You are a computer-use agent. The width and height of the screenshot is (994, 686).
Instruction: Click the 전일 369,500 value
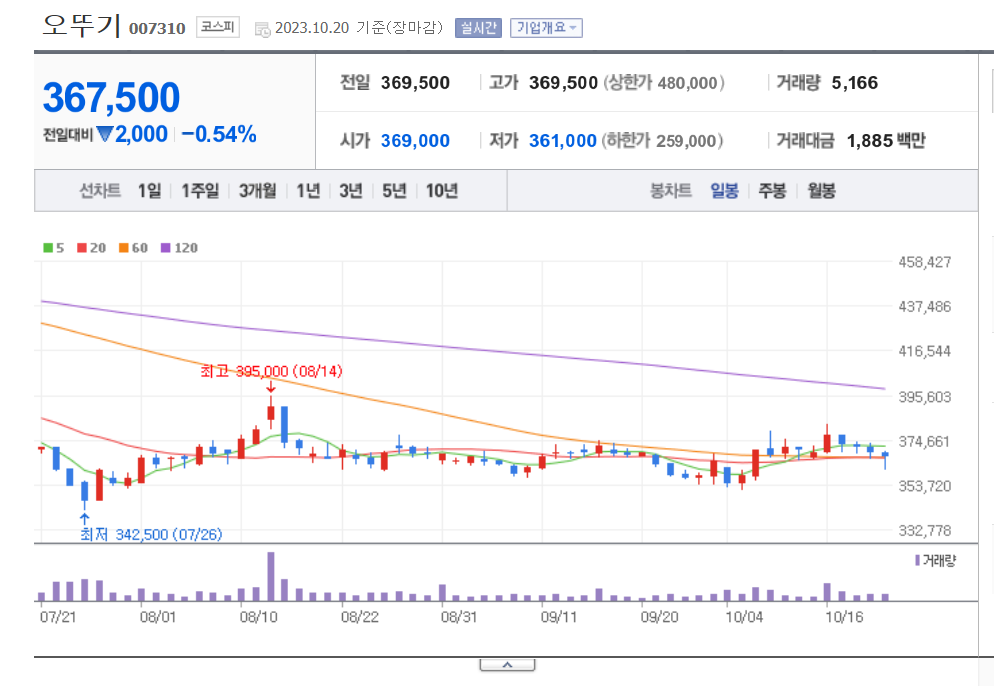tap(415, 83)
